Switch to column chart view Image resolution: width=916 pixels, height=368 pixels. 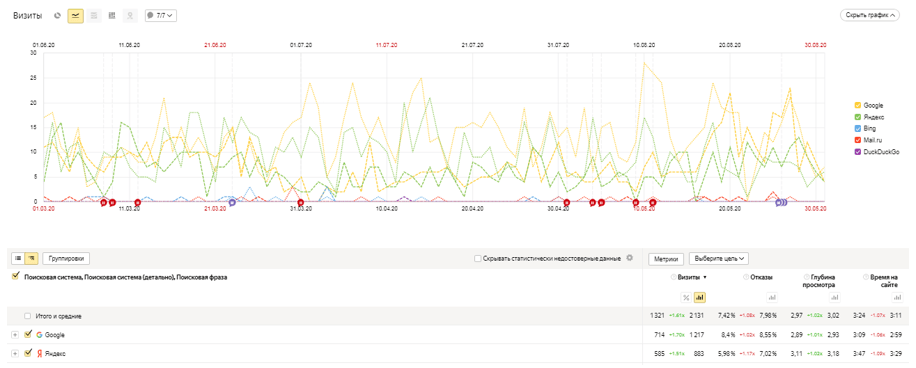click(112, 16)
